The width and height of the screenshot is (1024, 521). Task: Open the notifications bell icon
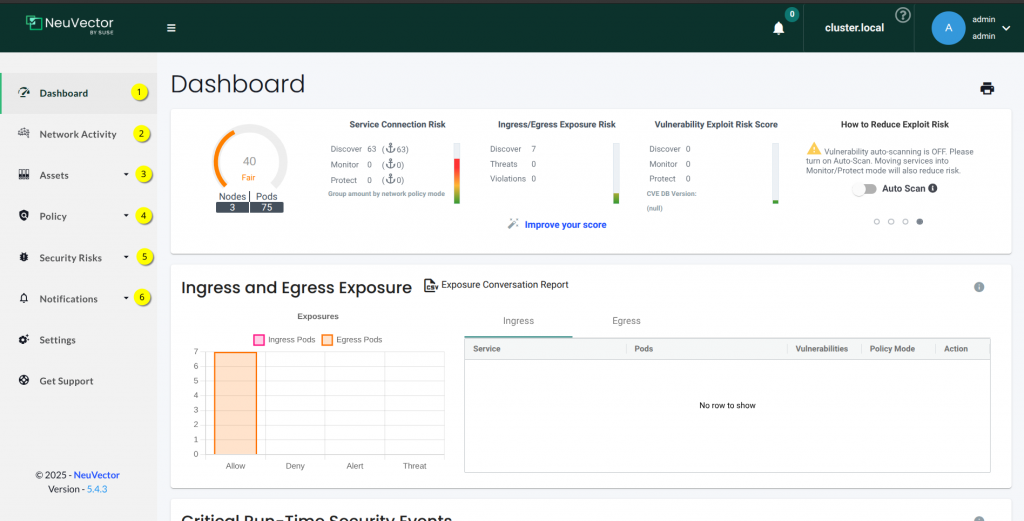tap(779, 28)
